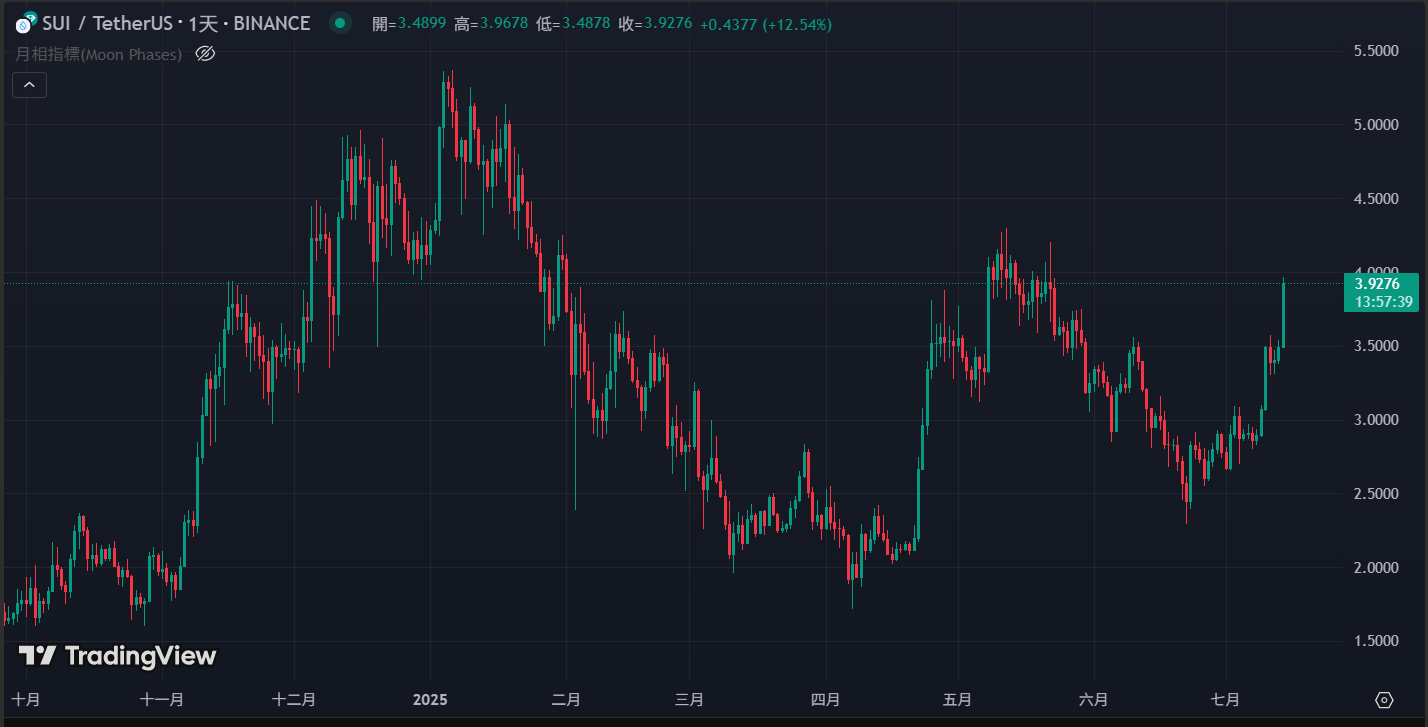Click the 四月 time axis label
The image size is (1428, 727).
tap(825, 699)
